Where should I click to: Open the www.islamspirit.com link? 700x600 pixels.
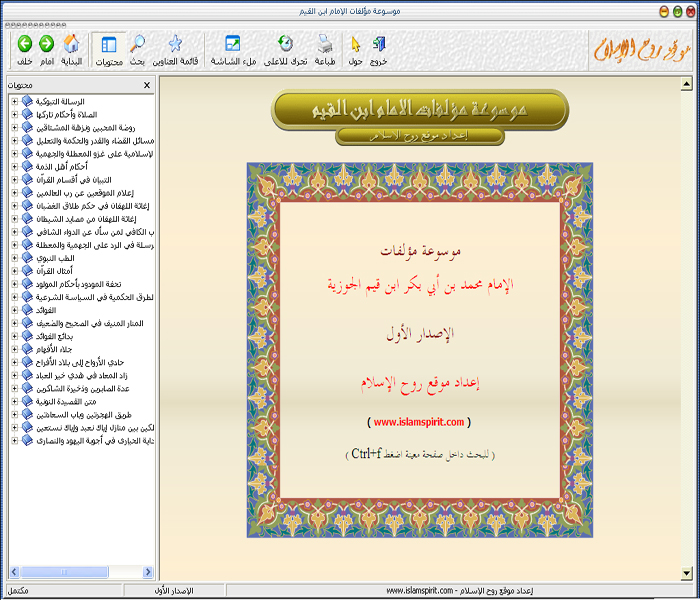click(x=419, y=422)
